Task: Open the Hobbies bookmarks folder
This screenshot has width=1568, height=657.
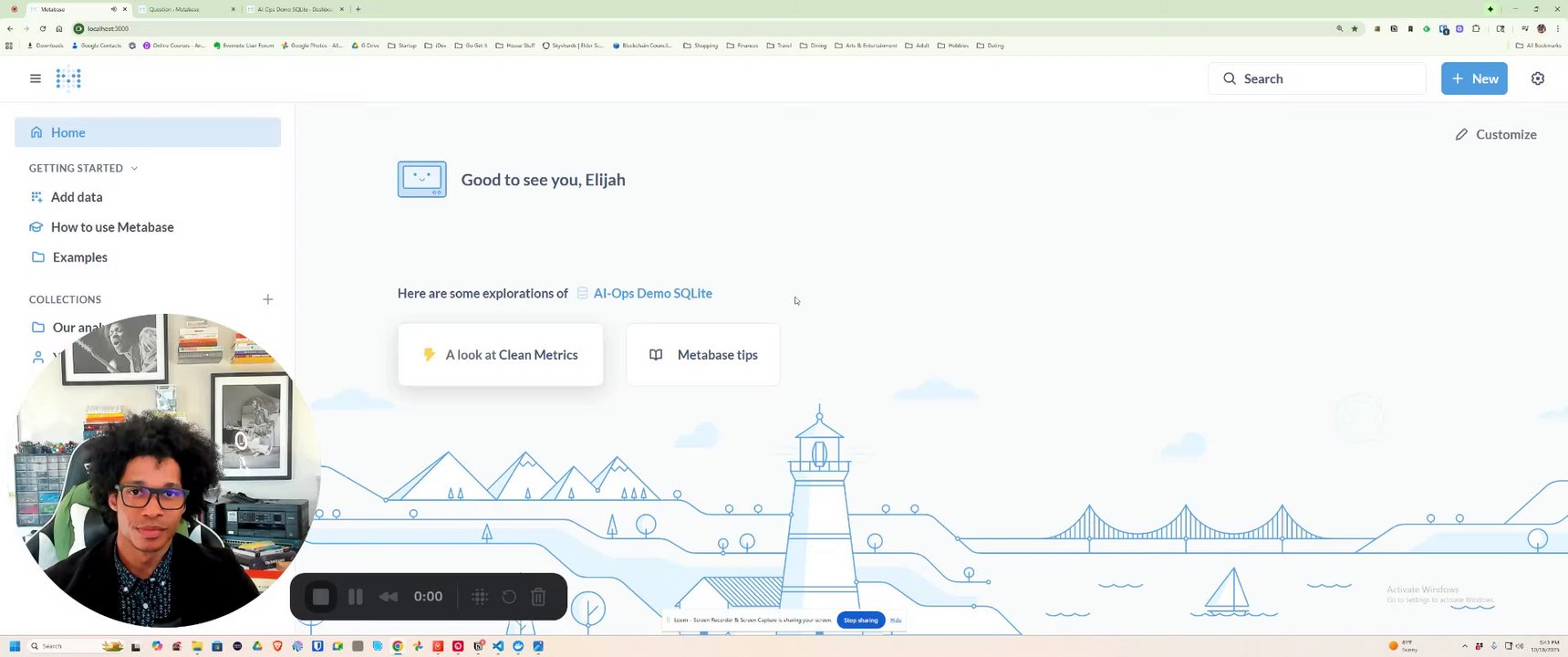Action: [954, 46]
